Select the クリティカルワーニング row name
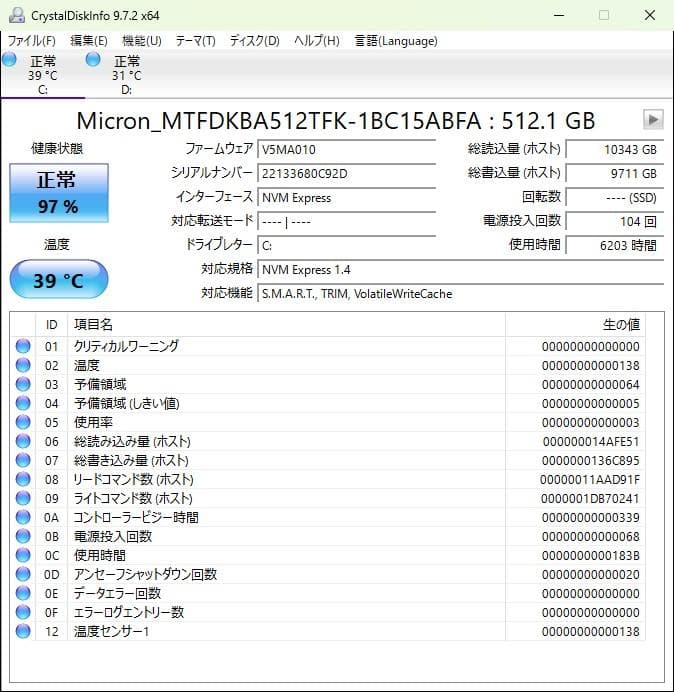 tap(126, 346)
